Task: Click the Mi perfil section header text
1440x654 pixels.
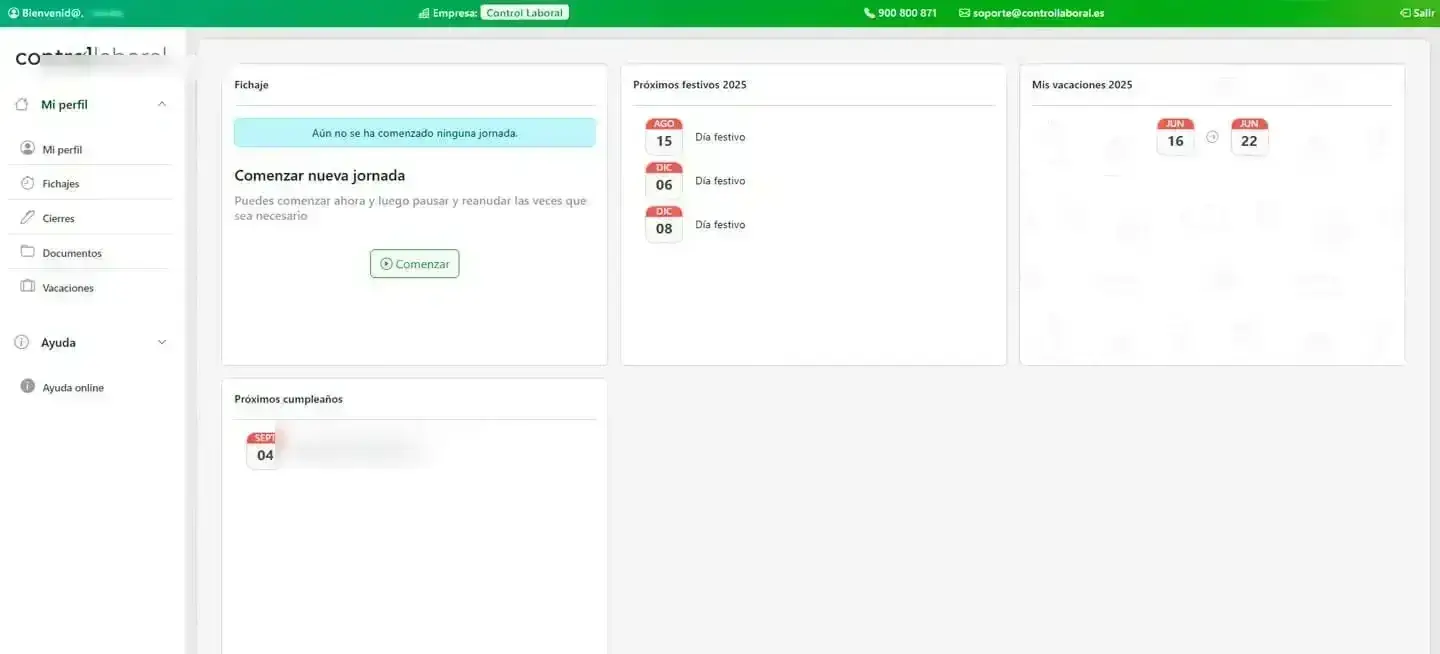Action: point(64,104)
